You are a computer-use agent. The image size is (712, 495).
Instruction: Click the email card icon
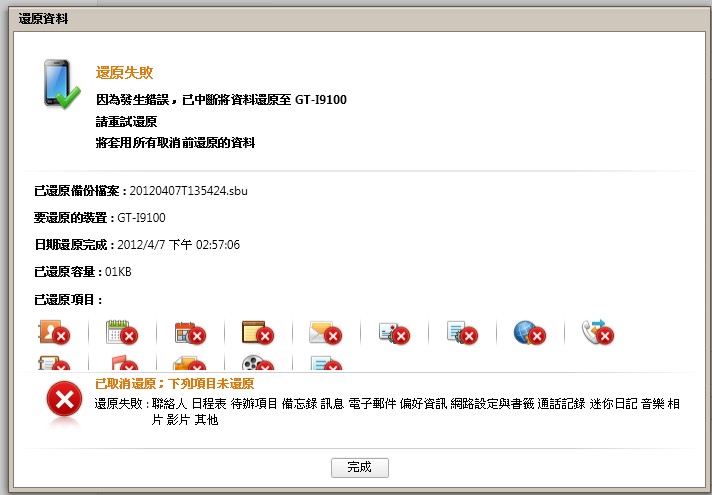pos(394,332)
